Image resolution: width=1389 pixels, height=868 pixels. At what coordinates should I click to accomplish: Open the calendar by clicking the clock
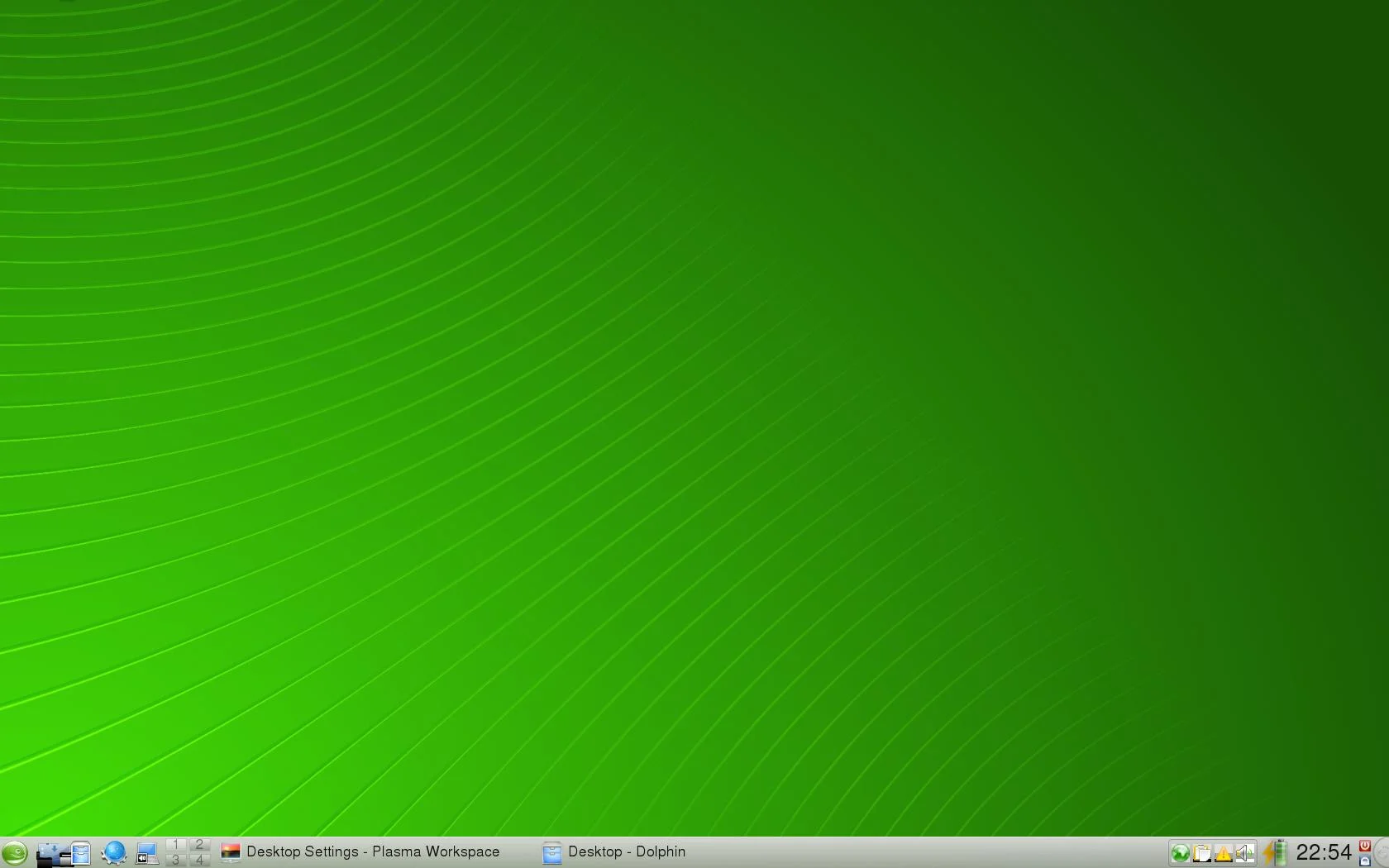[x=1323, y=851]
